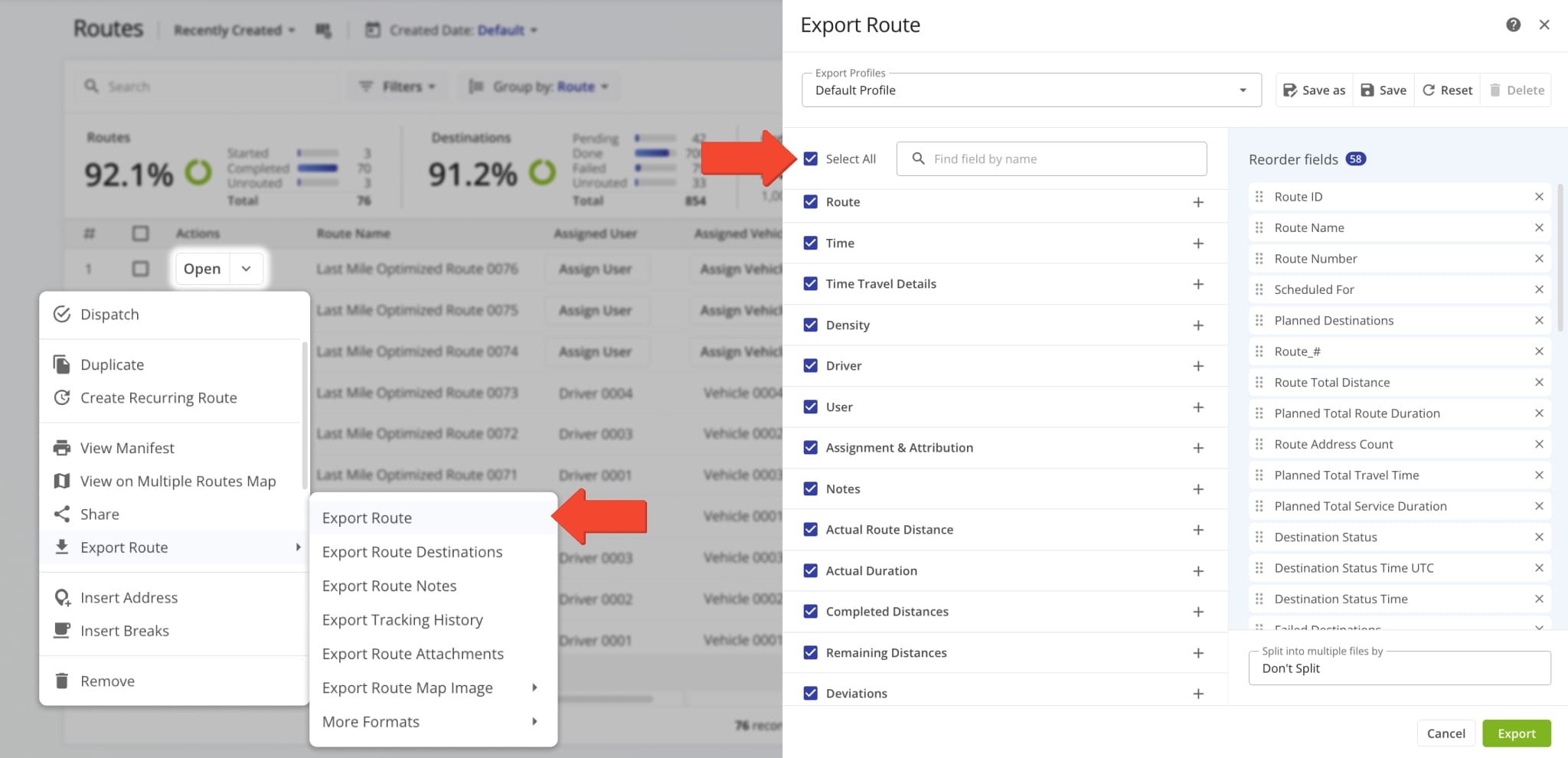Click drag handle icon for Route Name

[1259, 227]
